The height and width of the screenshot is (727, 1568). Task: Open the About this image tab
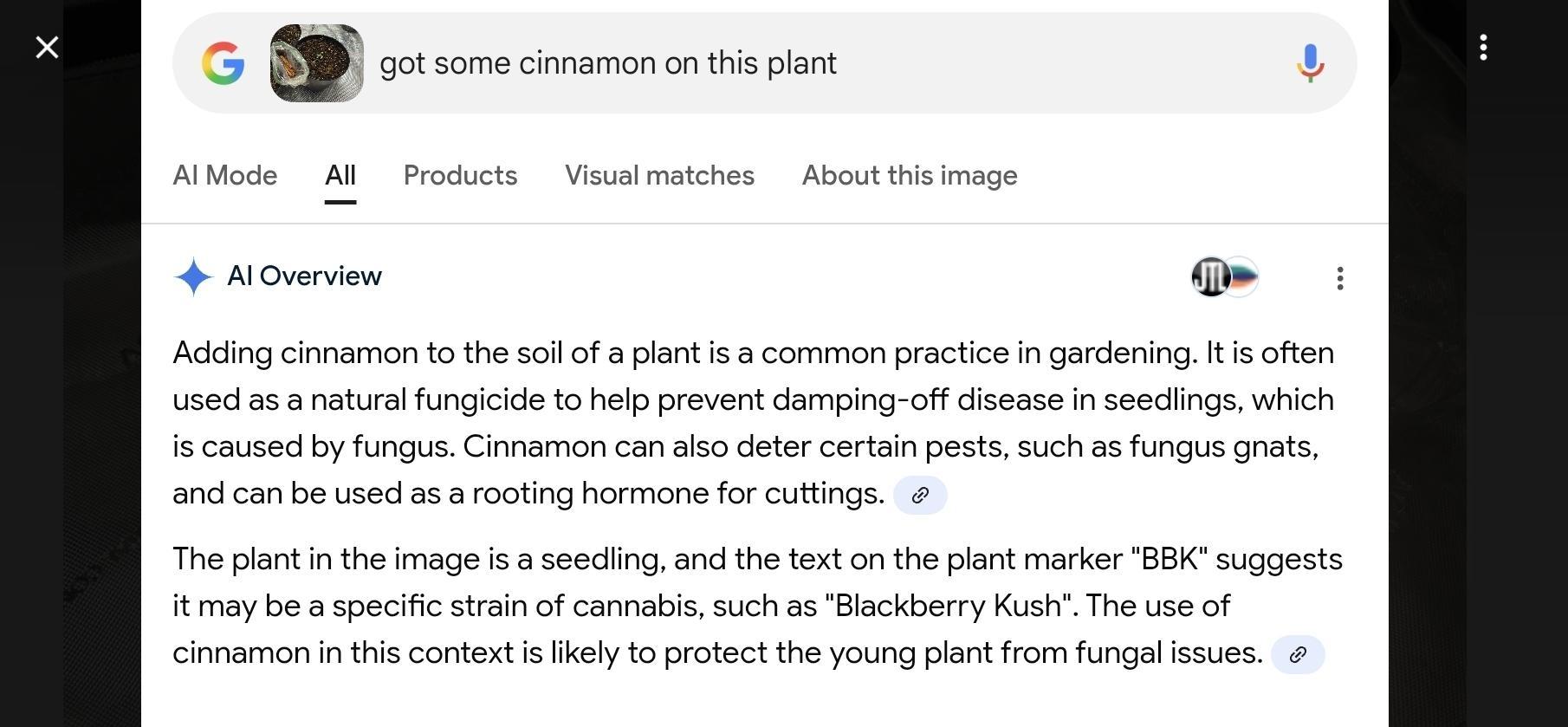point(910,176)
